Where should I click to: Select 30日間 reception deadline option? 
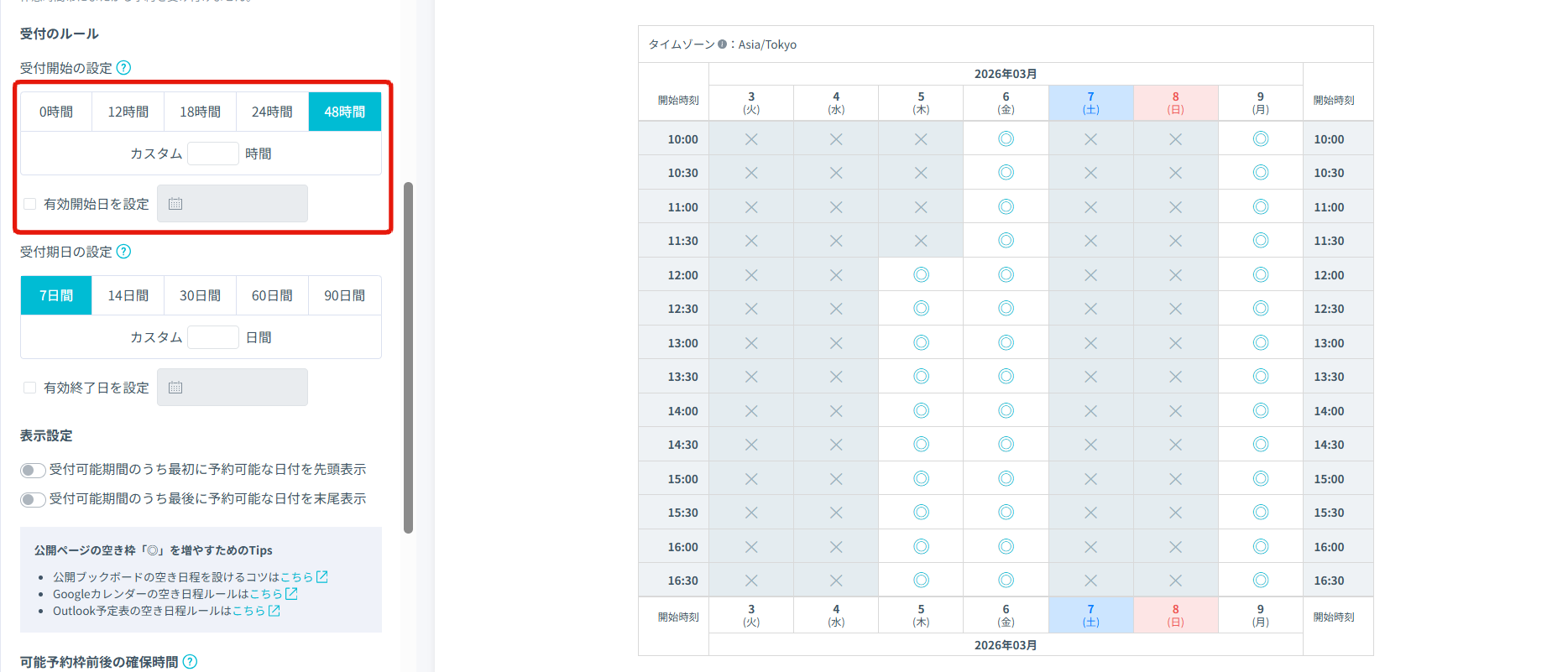200,295
